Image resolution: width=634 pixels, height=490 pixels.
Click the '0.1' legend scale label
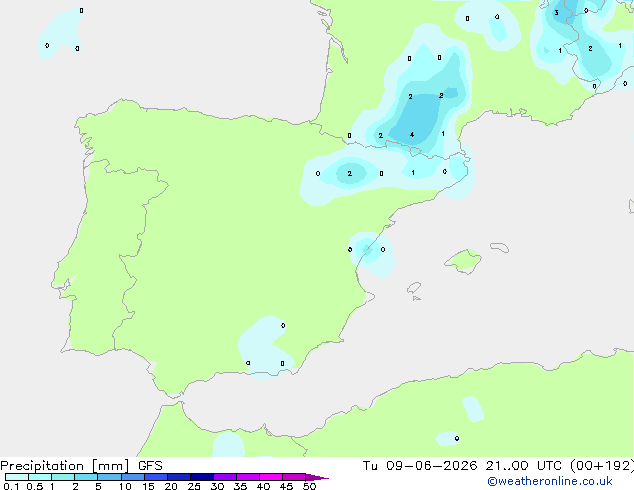point(11,486)
